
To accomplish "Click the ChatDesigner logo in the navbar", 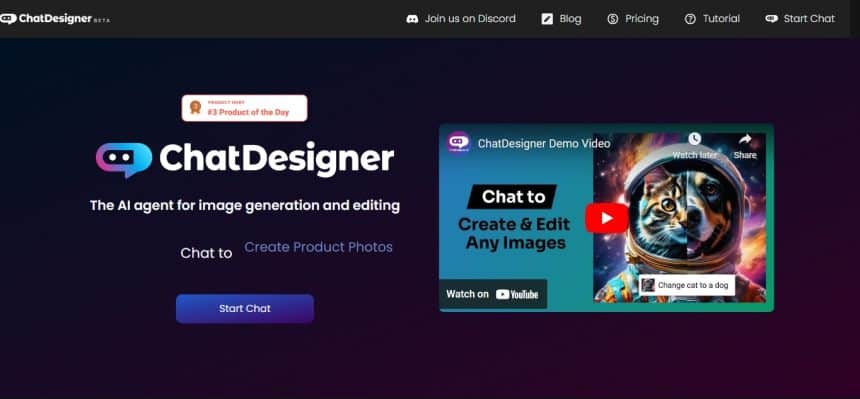I will pos(55,19).
